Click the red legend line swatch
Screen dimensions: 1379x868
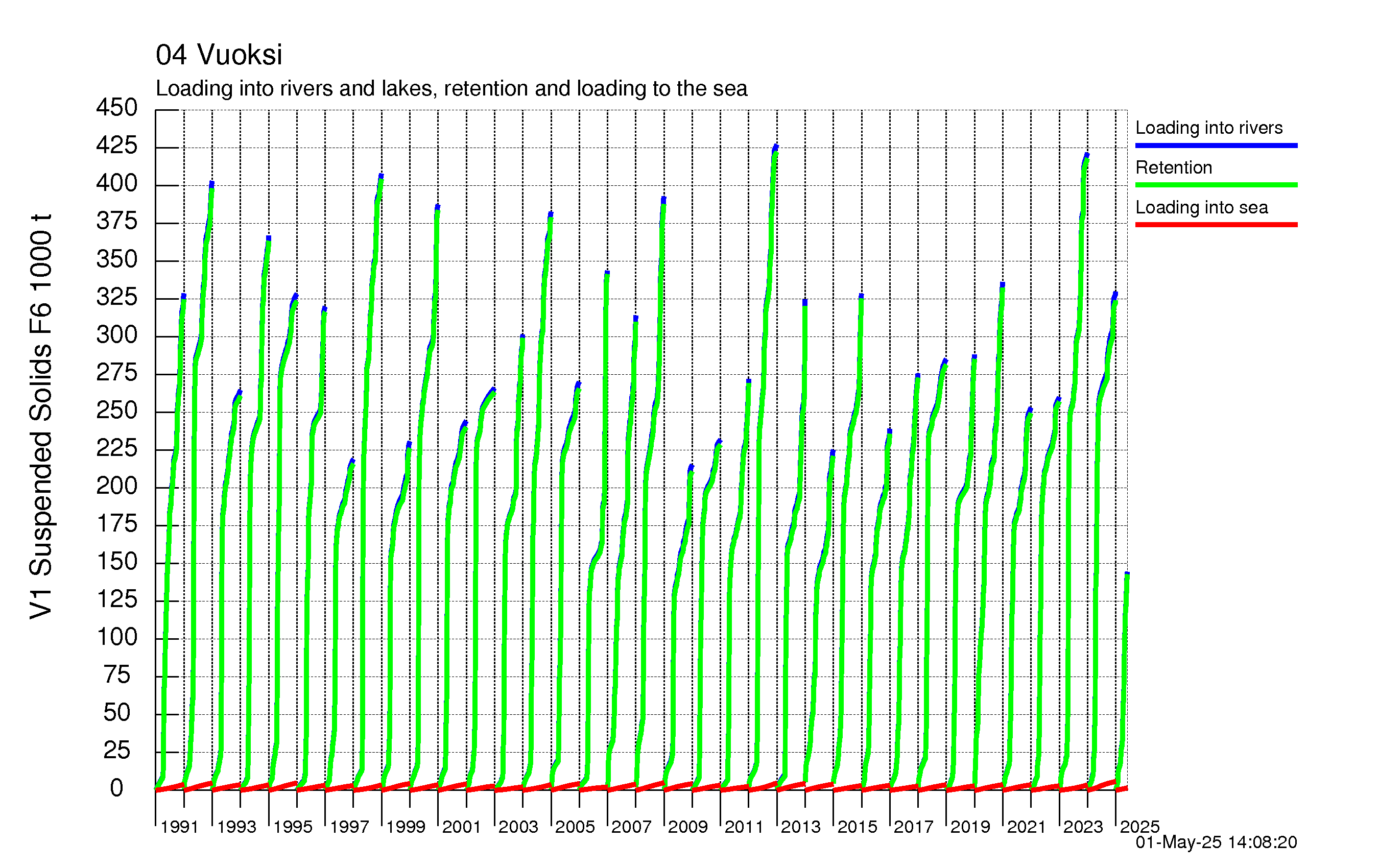[1216, 225]
